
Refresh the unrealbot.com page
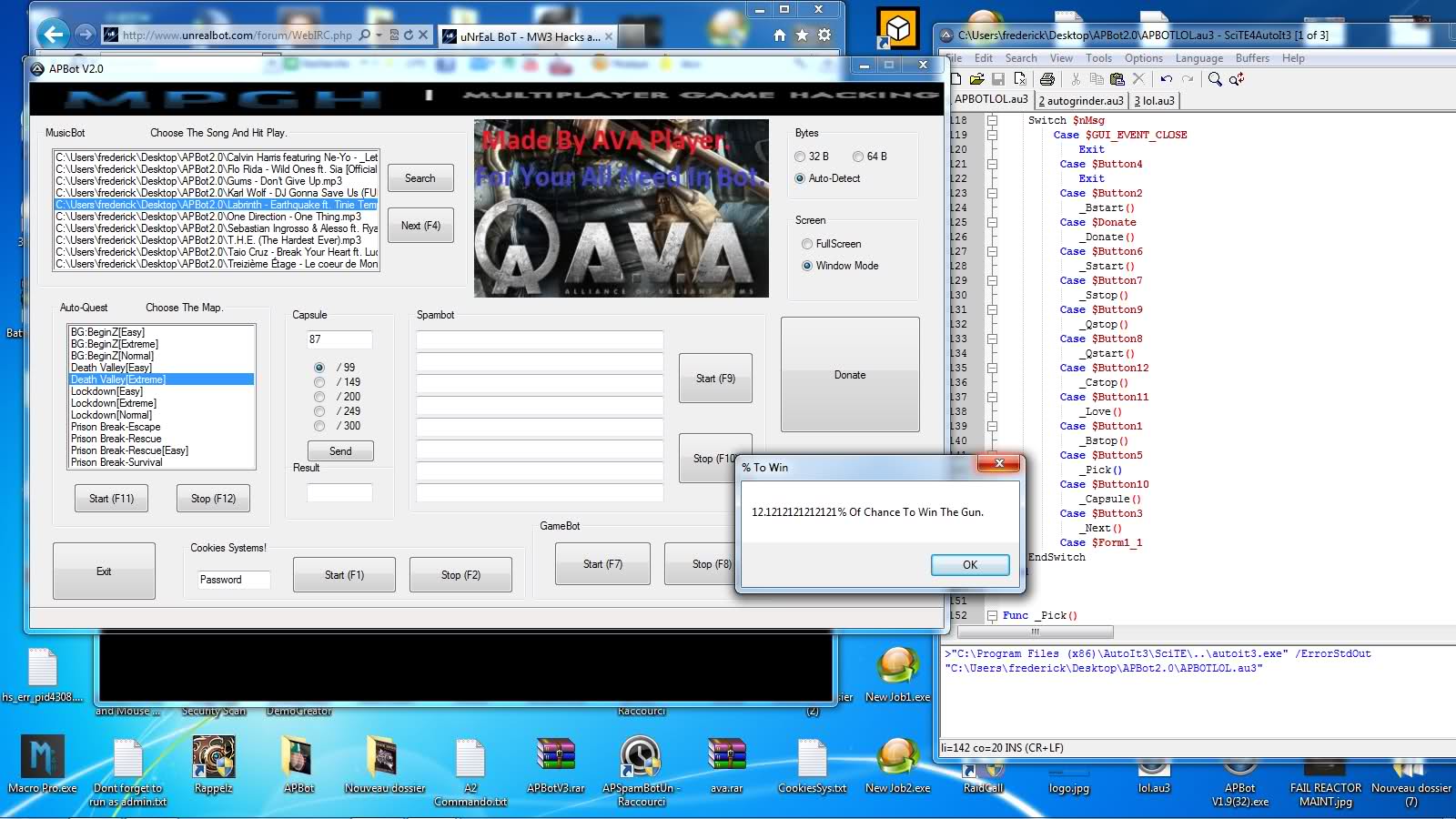click(409, 35)
